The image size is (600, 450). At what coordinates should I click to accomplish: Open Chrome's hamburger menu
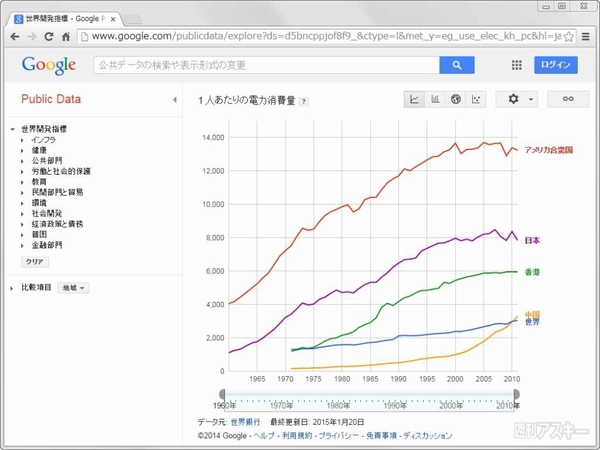[585, 37]
